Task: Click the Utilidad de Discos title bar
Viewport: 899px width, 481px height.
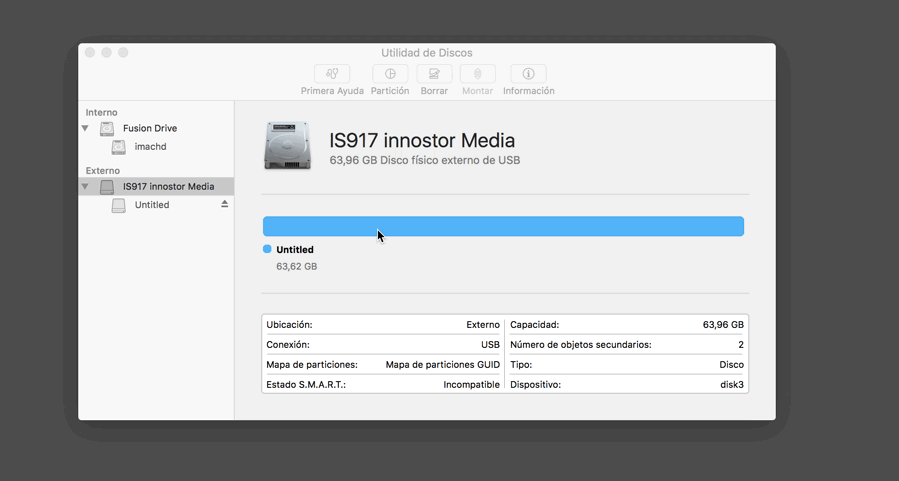Action: (427, 53)
